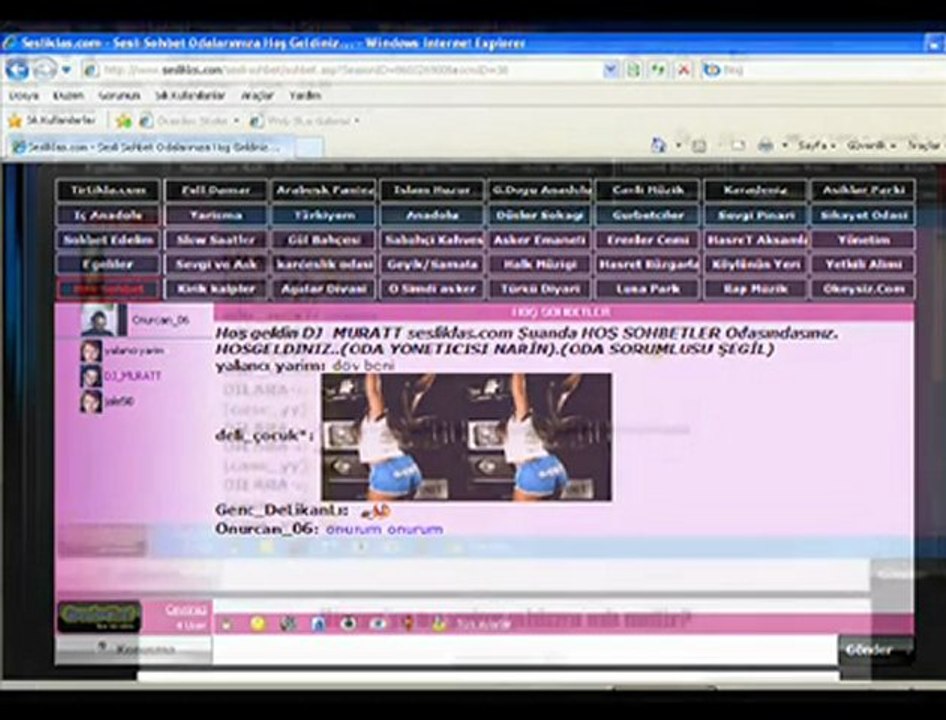Join the Gül Bahçesi room
The width and height of the screenshot is (946, 720).
coord(324,240)
